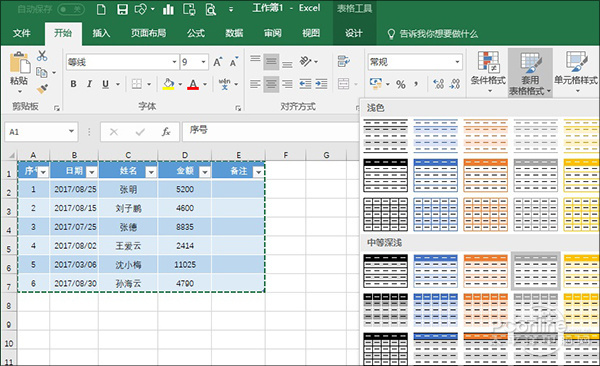Viewport: 600px width, 366px height.
Task: Click the phonetic guide wén icon
Action: click(224, 84)
